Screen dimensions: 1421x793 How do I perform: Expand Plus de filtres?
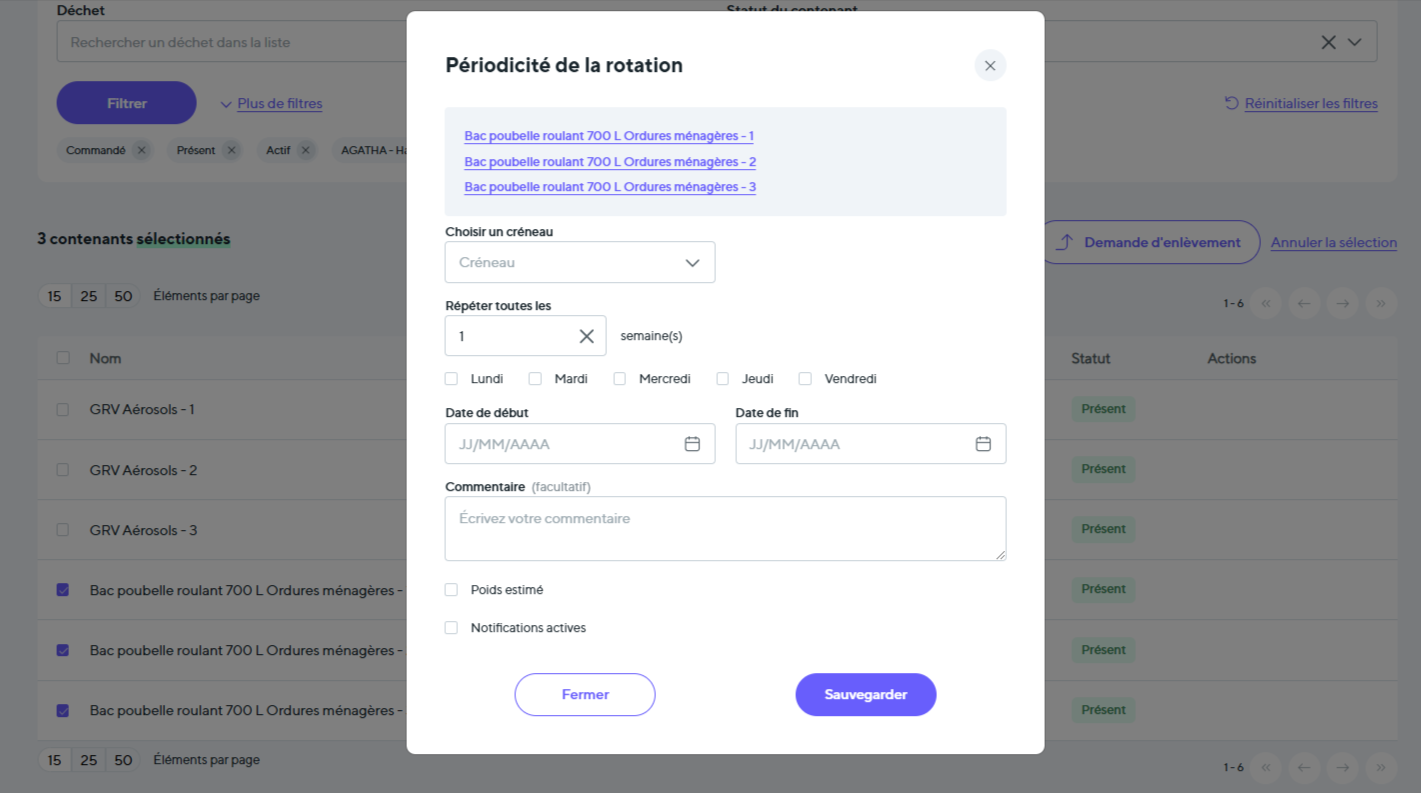(x=271, y=104)
